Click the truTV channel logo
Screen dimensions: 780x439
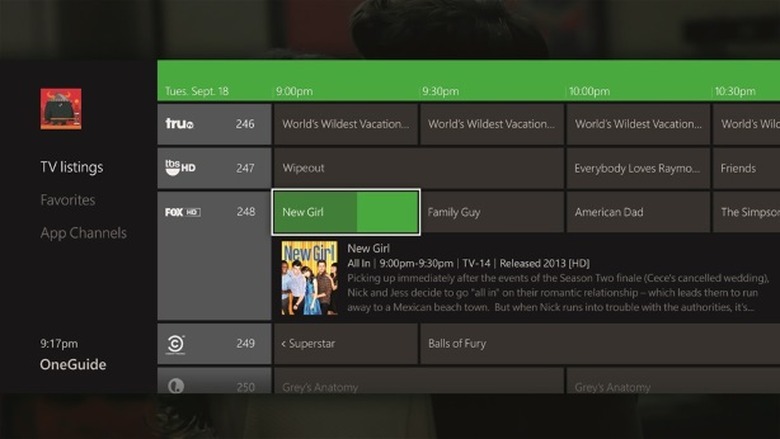(181, 124)
